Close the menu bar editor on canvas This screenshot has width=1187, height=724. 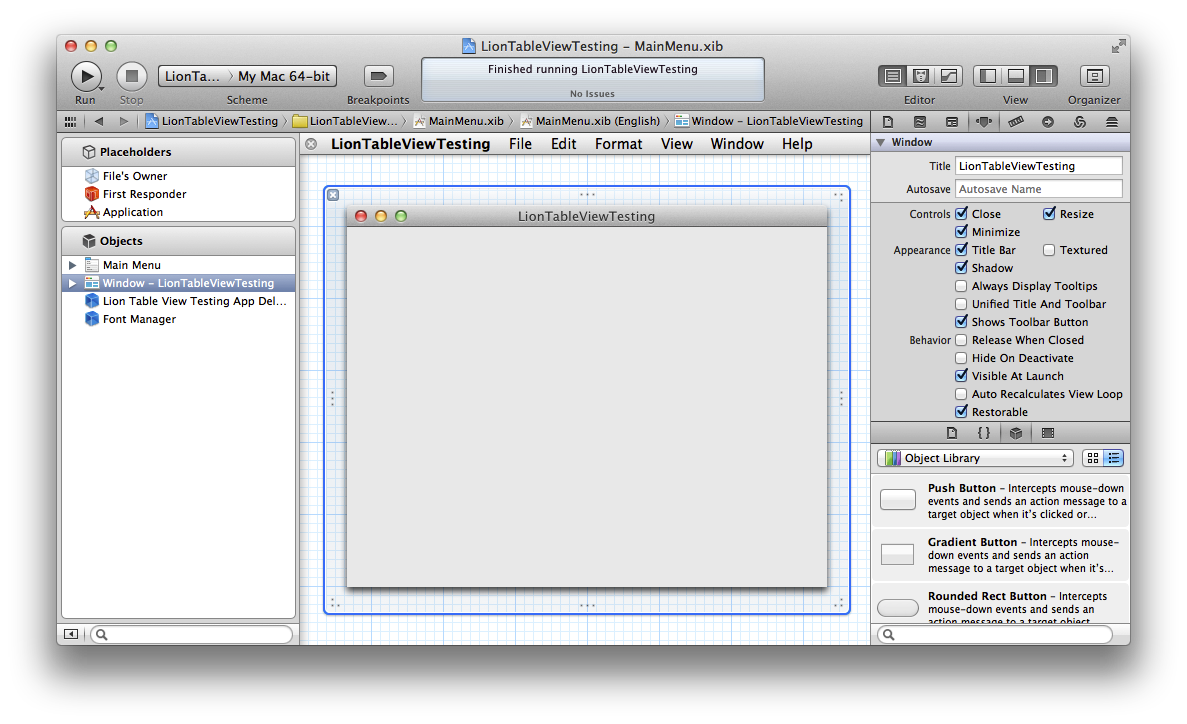pyautogui.click(x=311, y=144)
